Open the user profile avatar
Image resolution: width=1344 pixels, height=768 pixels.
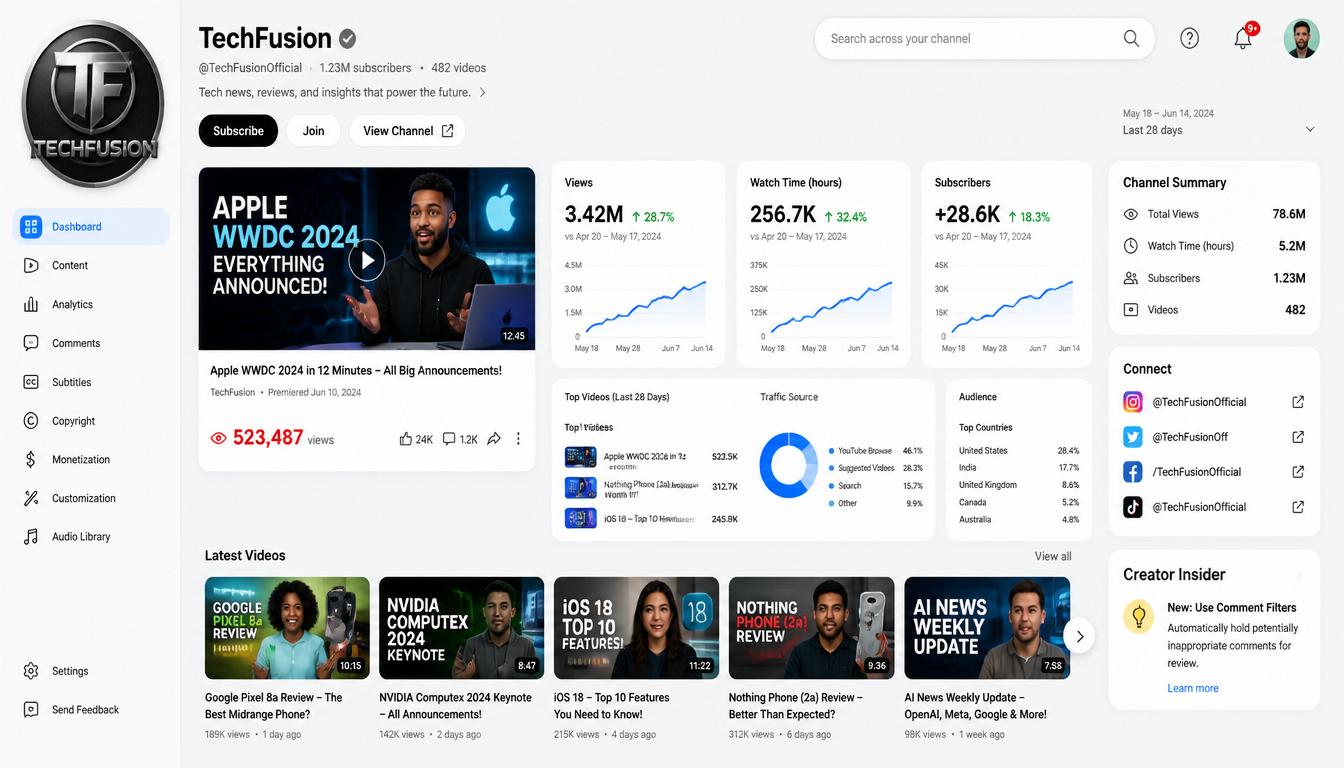pyautogui.click(x=1301, y=39)
